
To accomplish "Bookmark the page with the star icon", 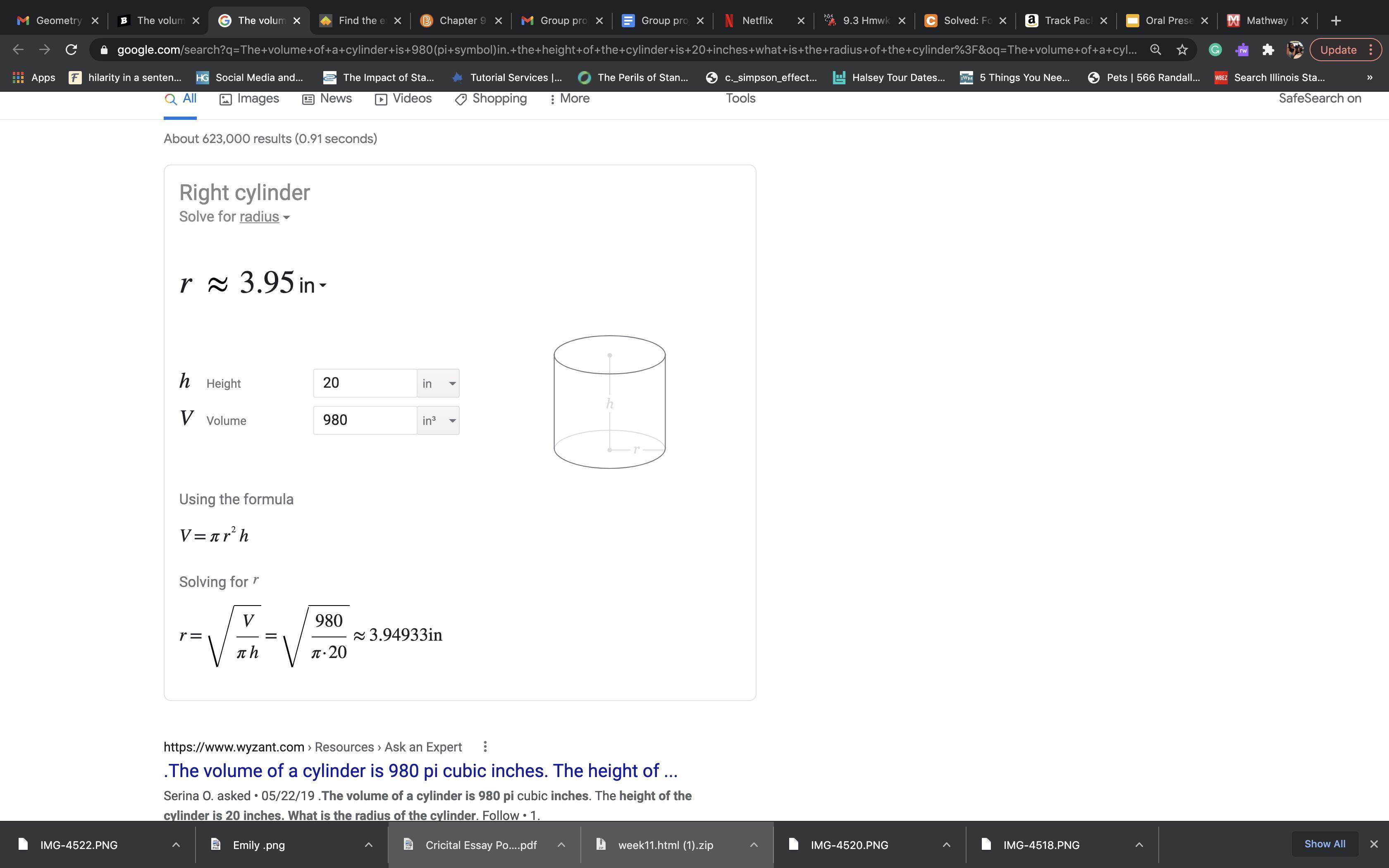I will pyautogui.click(x=1182, y=50).
